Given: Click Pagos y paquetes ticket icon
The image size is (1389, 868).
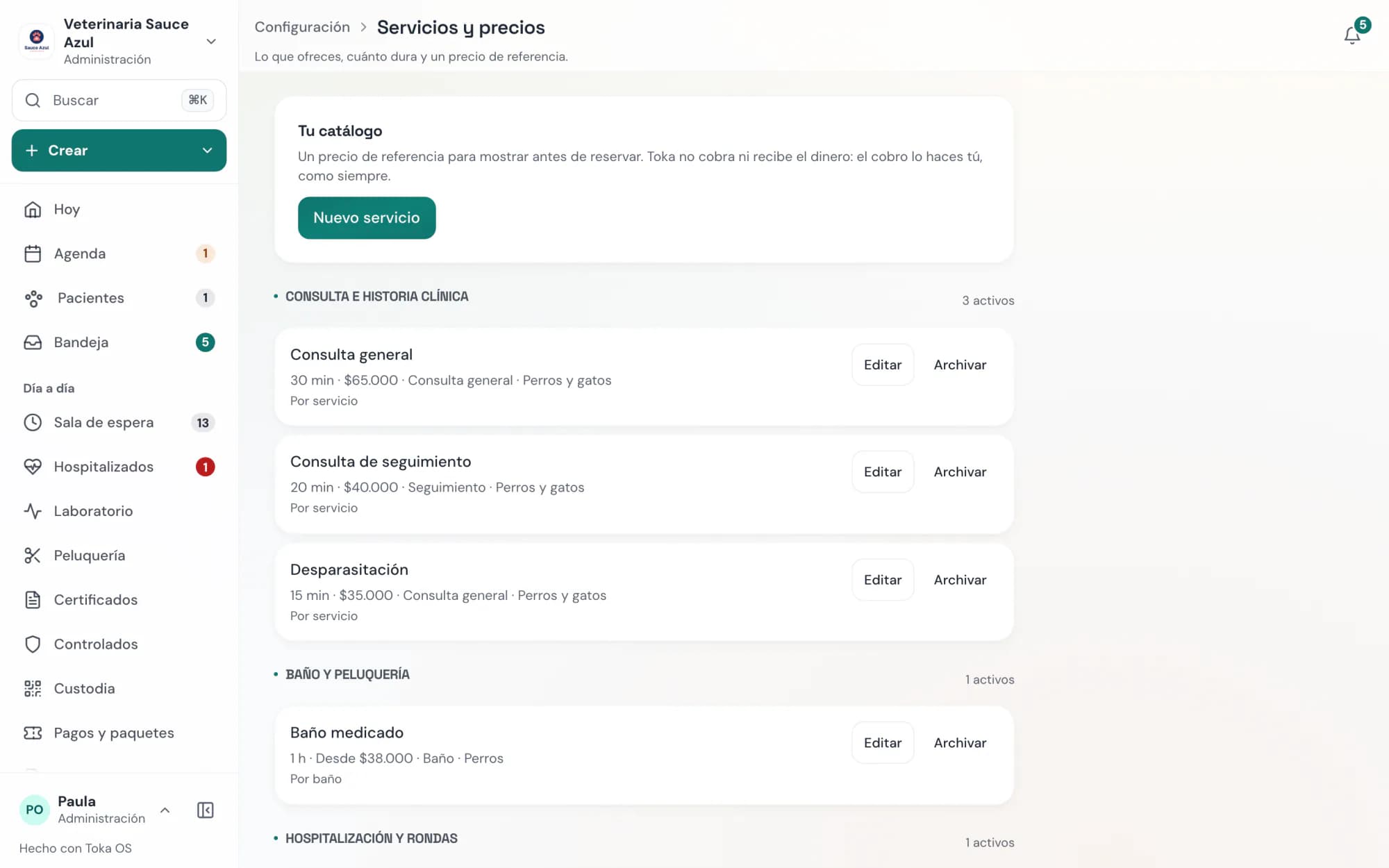Looking at the screenshot, I should (x=33, y=733).
